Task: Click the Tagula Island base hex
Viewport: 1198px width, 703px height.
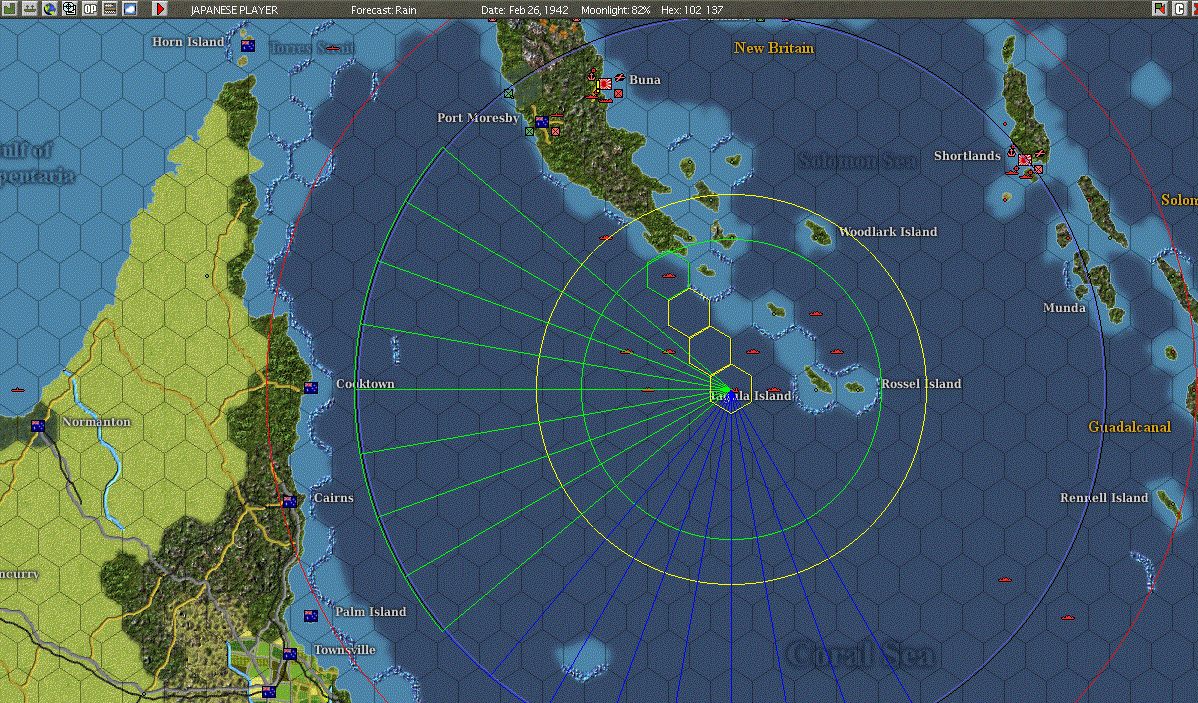Action: coord(731,390)
